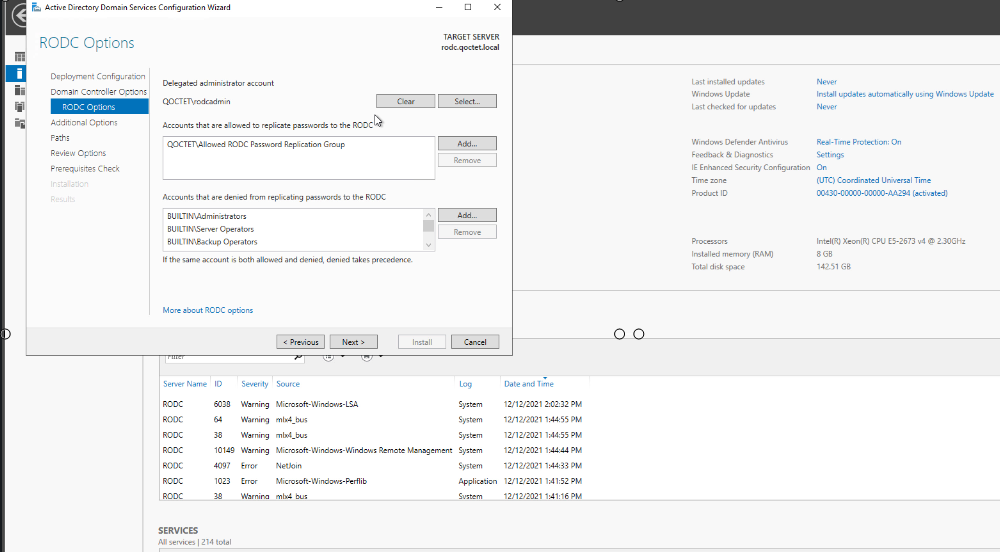Open the All Servers icon in Server Manager sidebar

pos(20,90)
